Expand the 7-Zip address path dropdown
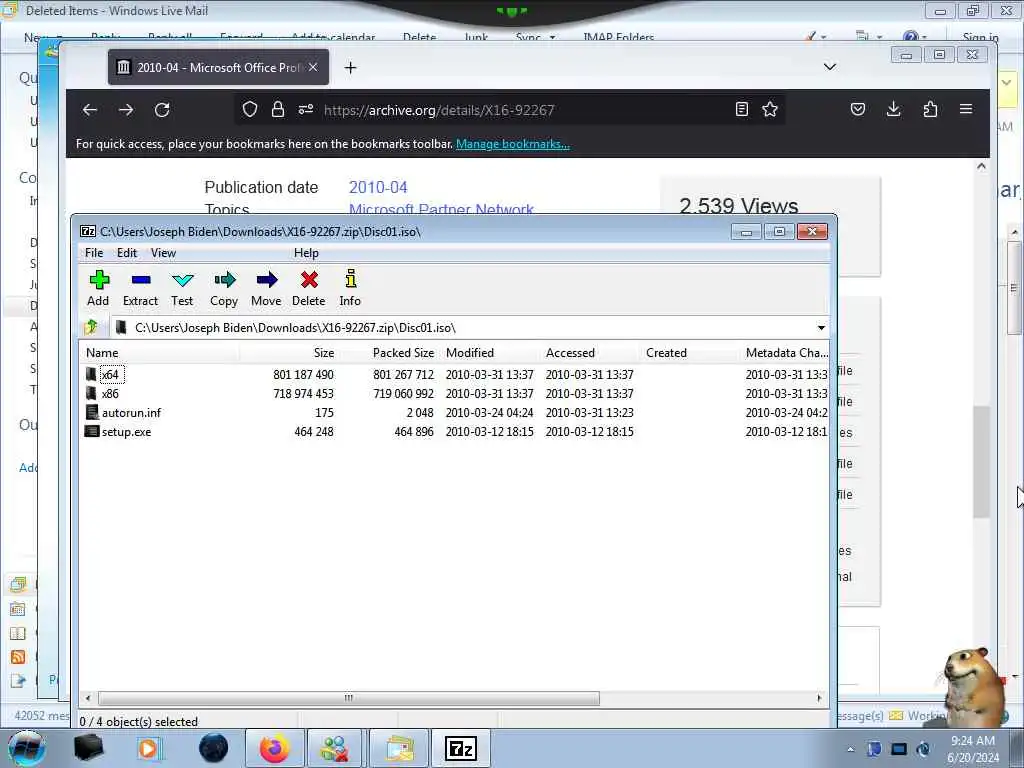This screenshot has width=1024, height=768. (x=821, y=328)
